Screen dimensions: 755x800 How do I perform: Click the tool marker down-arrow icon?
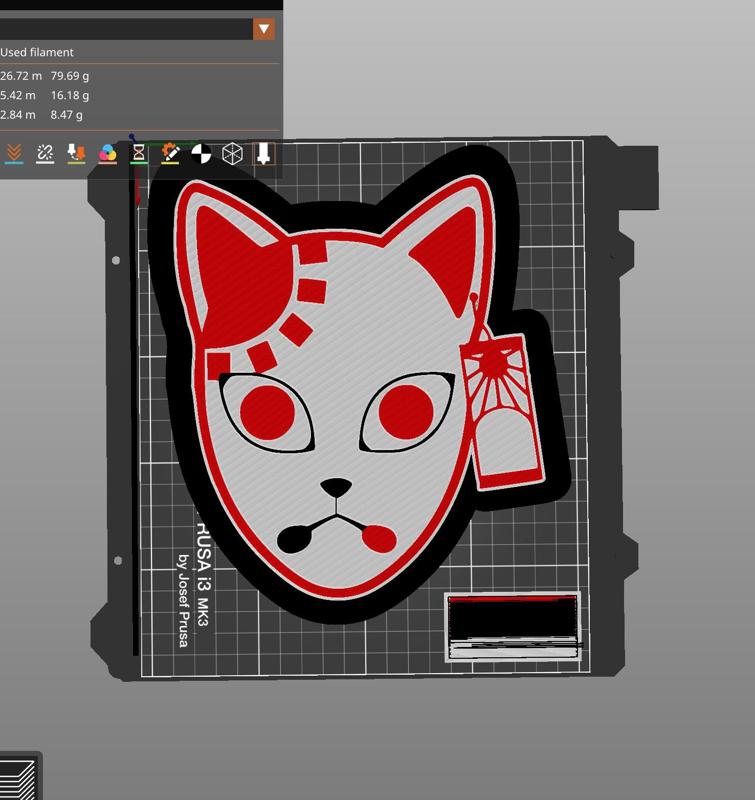tap(263, 153)
